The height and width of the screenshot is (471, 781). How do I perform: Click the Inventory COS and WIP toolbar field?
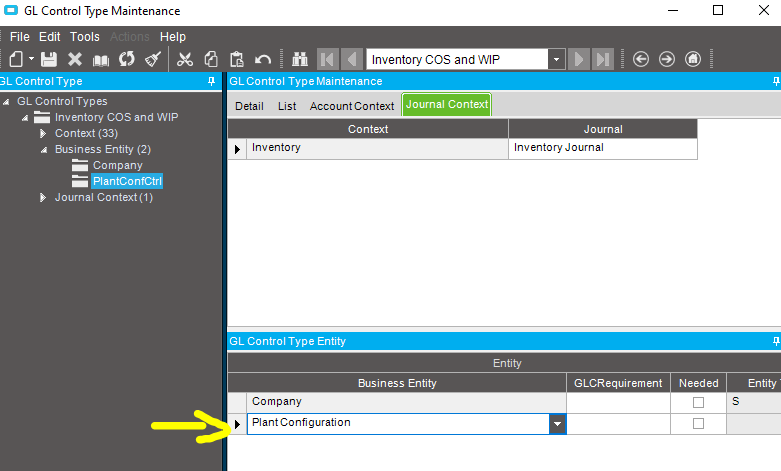[x=457, y=59]
